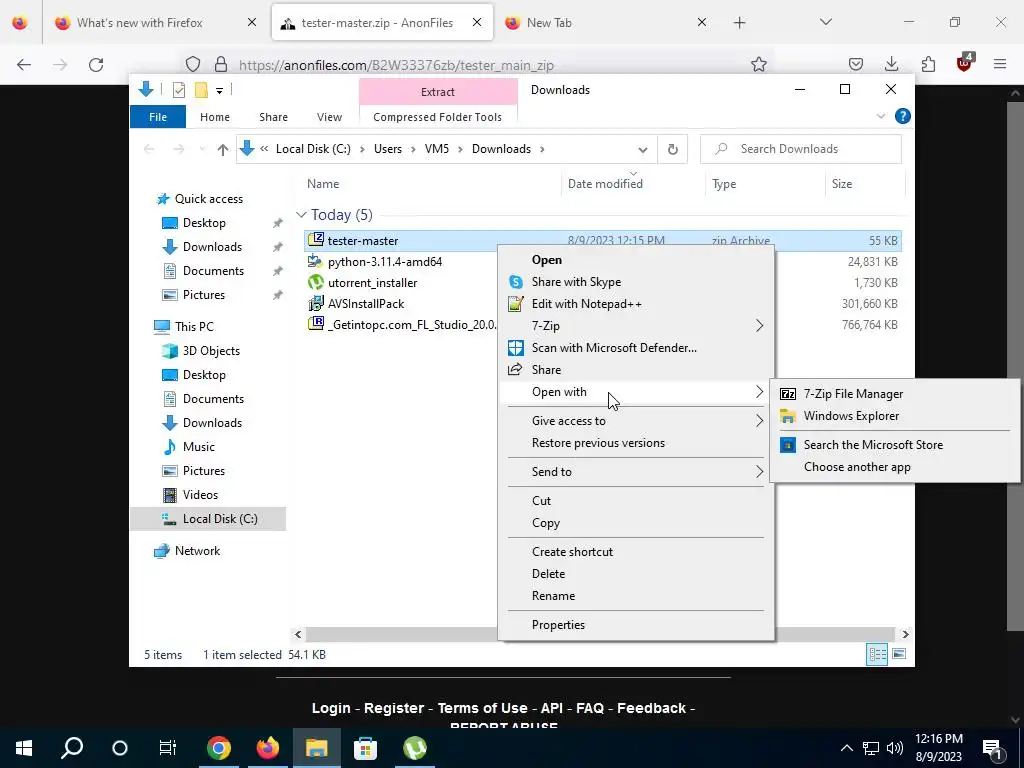1024x768 pixels.
Task: Open Explorer help question mark
Action: point(903,116)
